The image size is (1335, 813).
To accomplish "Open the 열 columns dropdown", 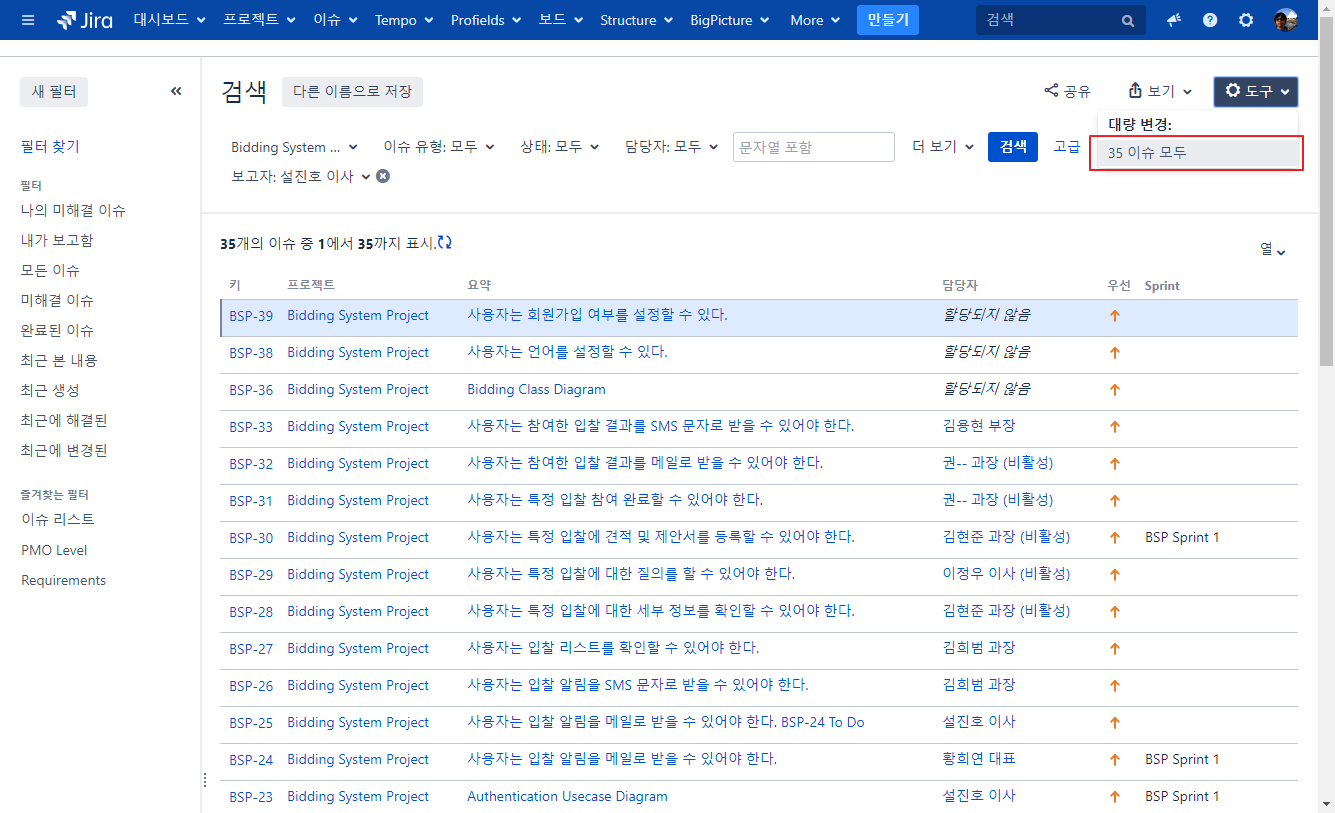I will pos(1272,250).
